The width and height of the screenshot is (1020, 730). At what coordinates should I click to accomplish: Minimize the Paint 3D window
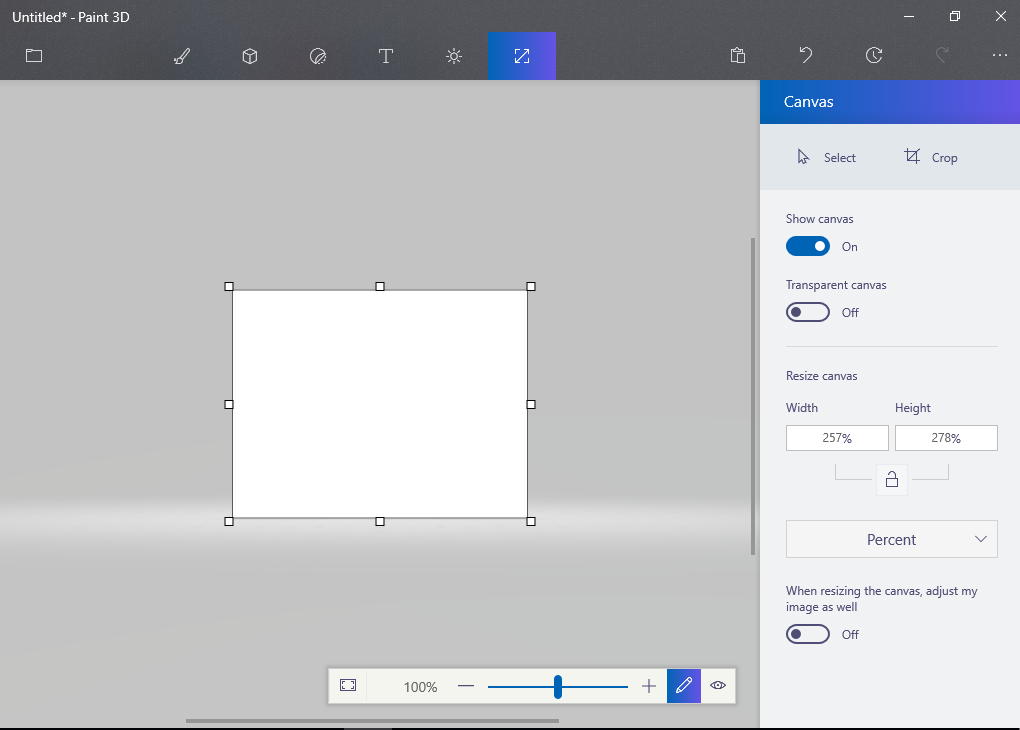(x=909, y=16)
